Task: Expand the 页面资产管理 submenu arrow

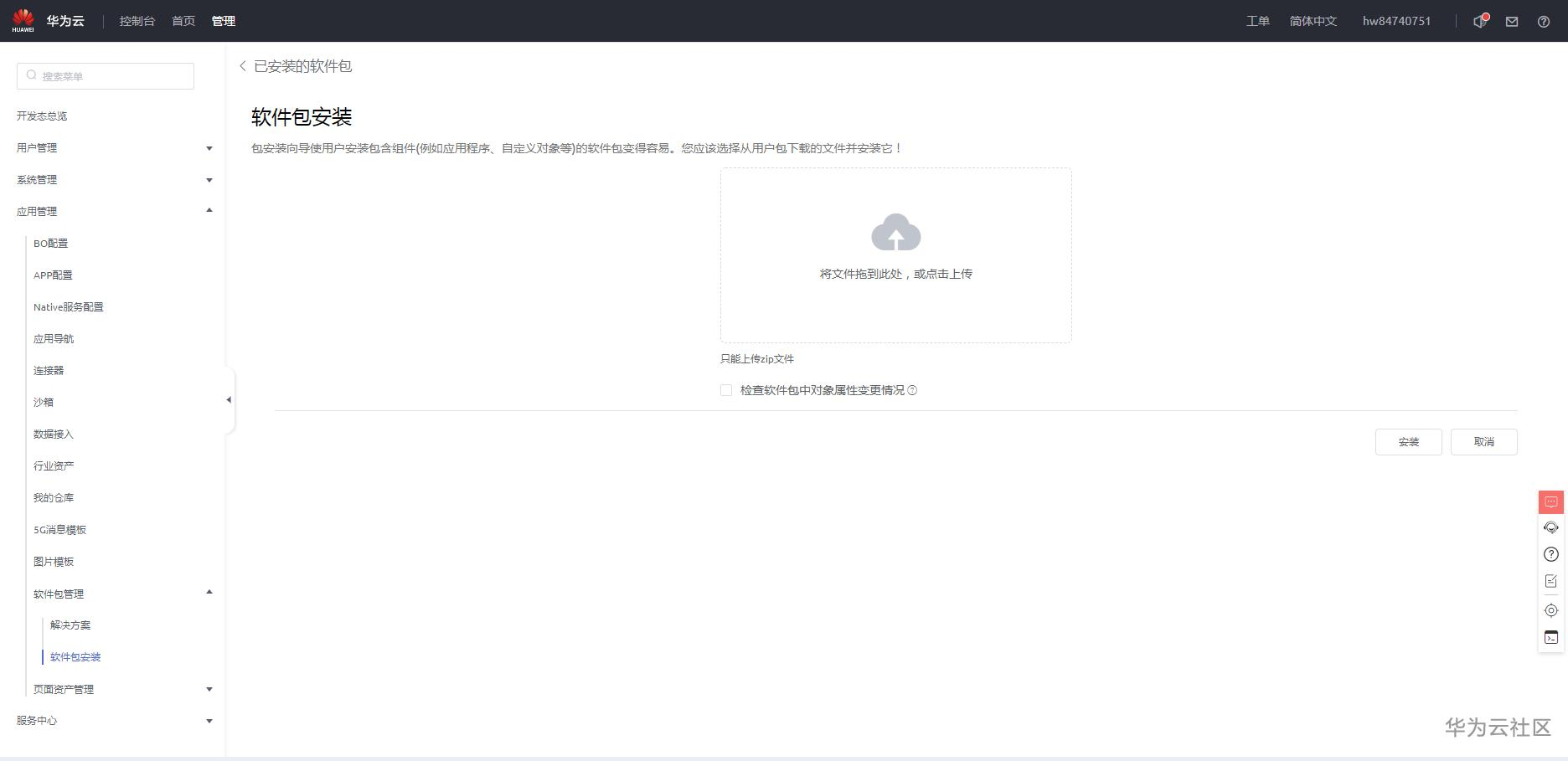Action: (x=209, y=689)
